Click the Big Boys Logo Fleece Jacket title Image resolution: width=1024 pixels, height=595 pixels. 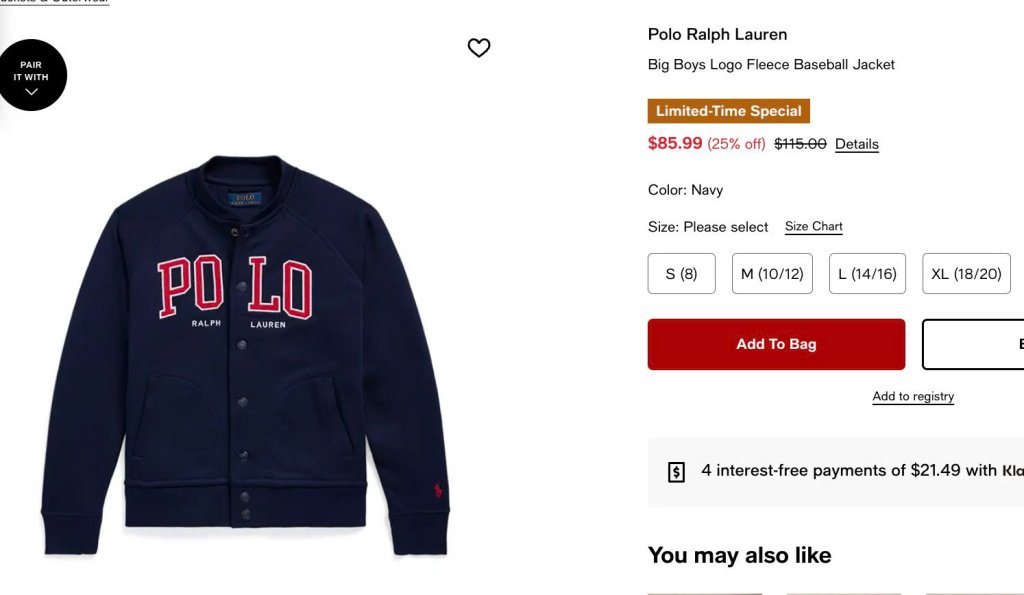[771, 65]
